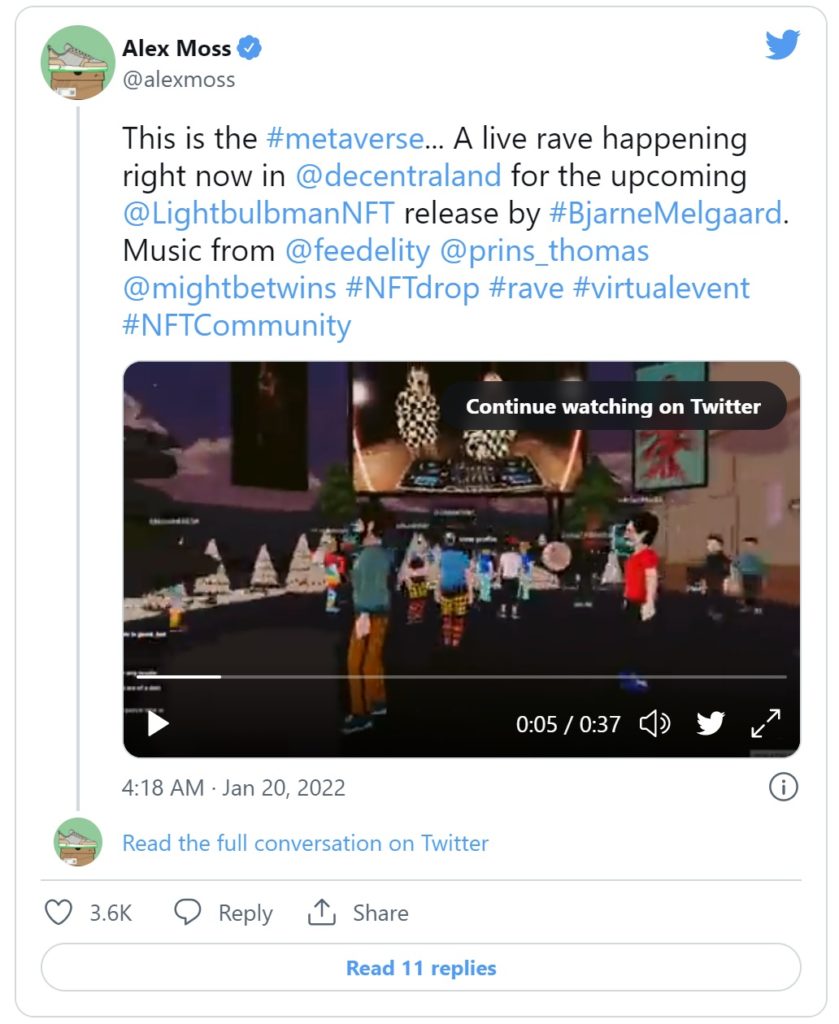Click the Share upload icon
Image resolution: width=839 pixels, height=1024 pixels.
click(x=321, y=912)
